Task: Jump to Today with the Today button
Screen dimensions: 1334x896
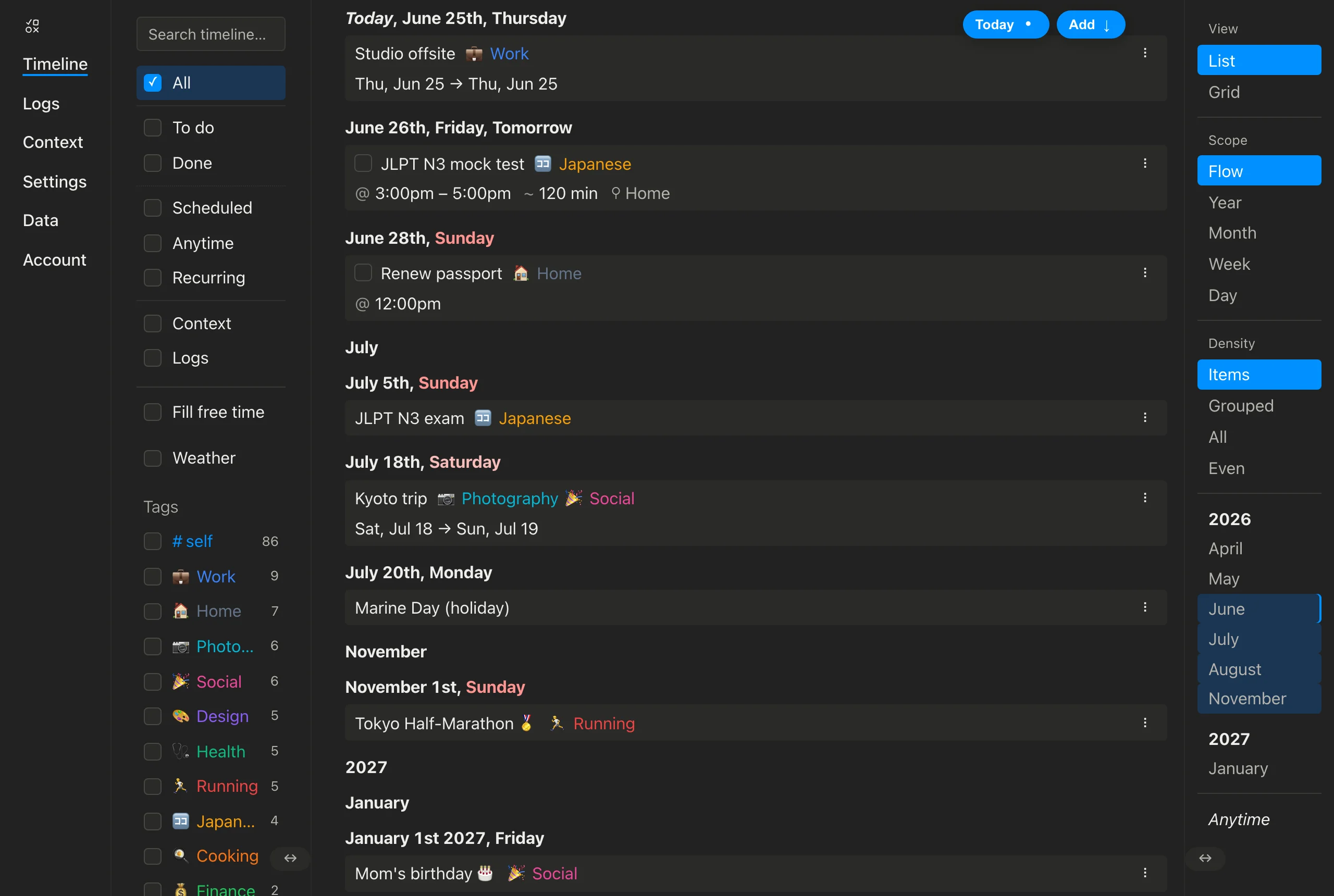Action: [x=1005, y=24]
